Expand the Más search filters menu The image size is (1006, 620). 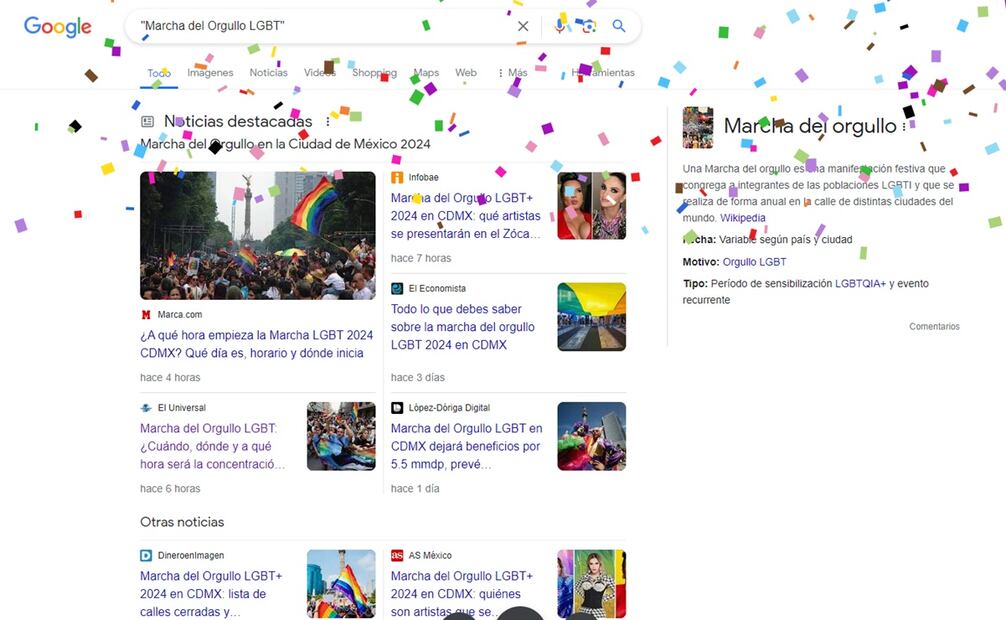(x=512, y=73)
